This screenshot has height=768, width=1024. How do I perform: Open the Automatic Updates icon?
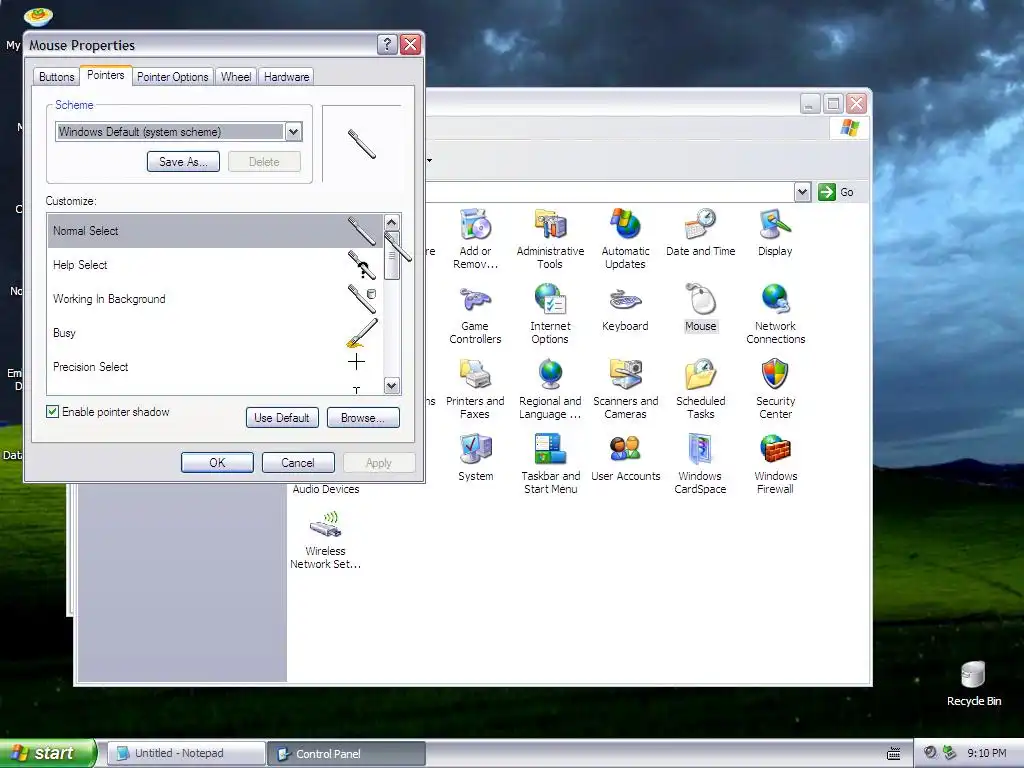tap(625, 239)
